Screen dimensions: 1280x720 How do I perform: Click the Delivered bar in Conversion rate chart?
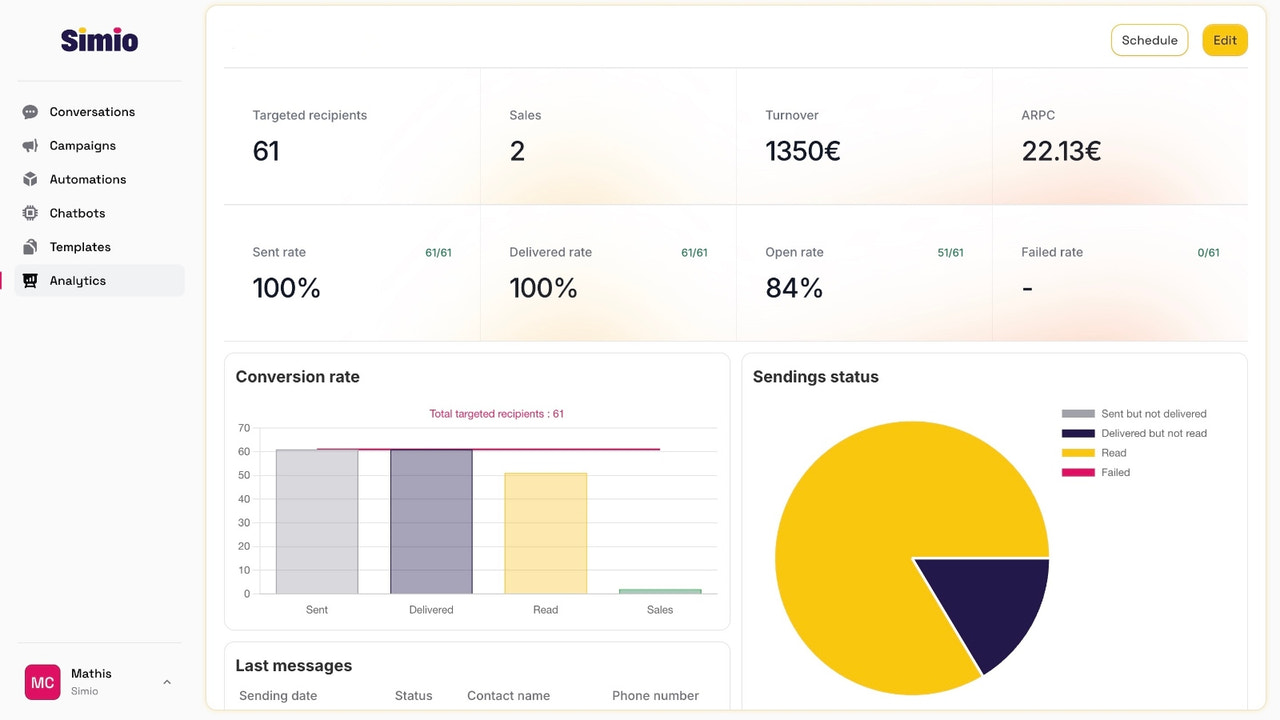click(x=431, y=520)
